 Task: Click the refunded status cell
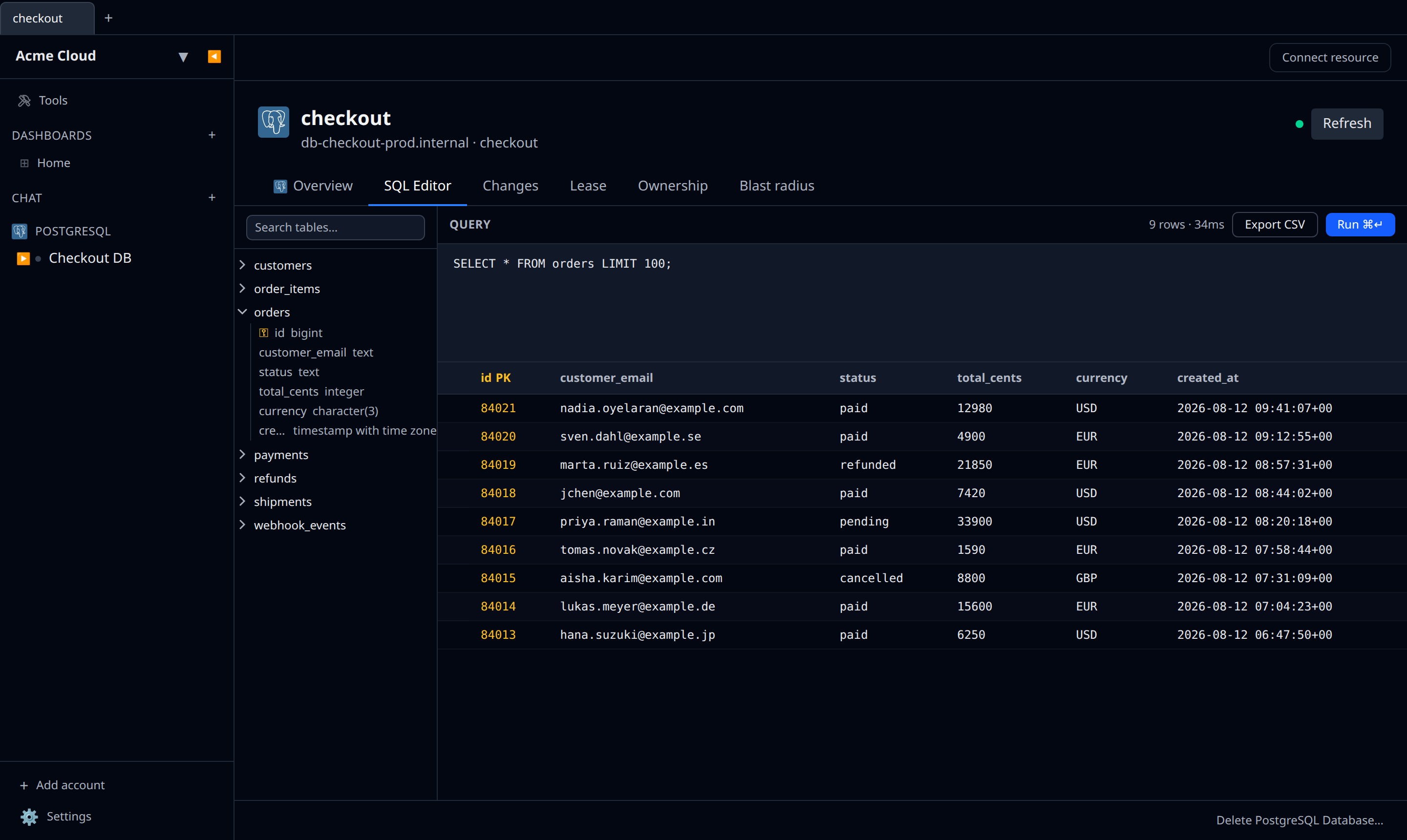[x=868, y=465]
